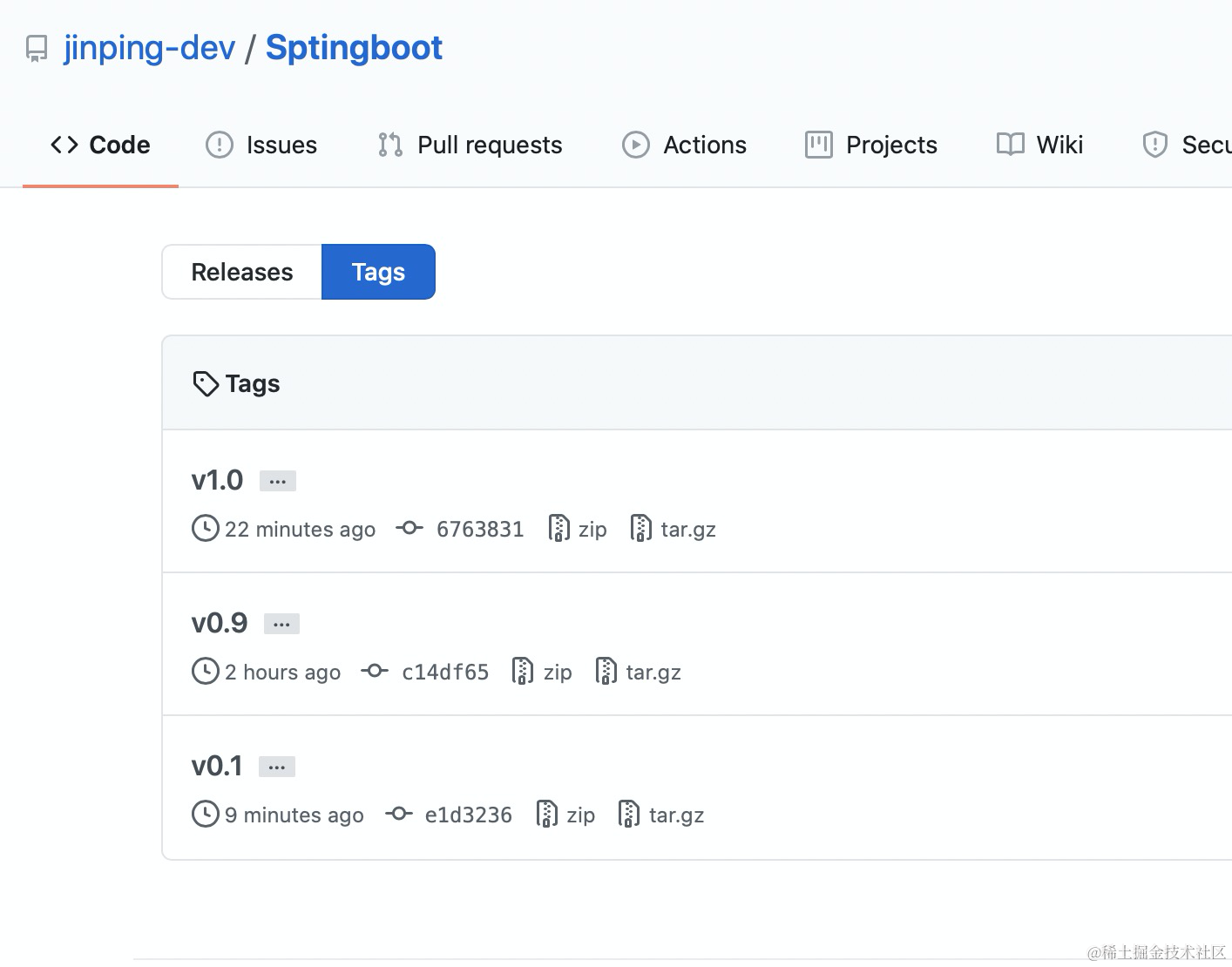The height and width of the screenshot is (967, 1232).
Task: Click the 9 minutes ago timestamp
Action: point(294,815)
